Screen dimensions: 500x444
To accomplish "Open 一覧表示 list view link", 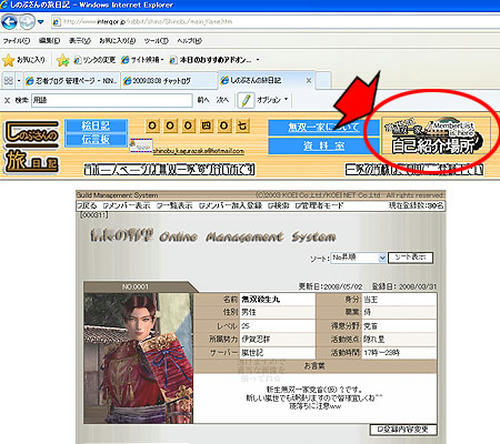I will [x=174, y=206].
